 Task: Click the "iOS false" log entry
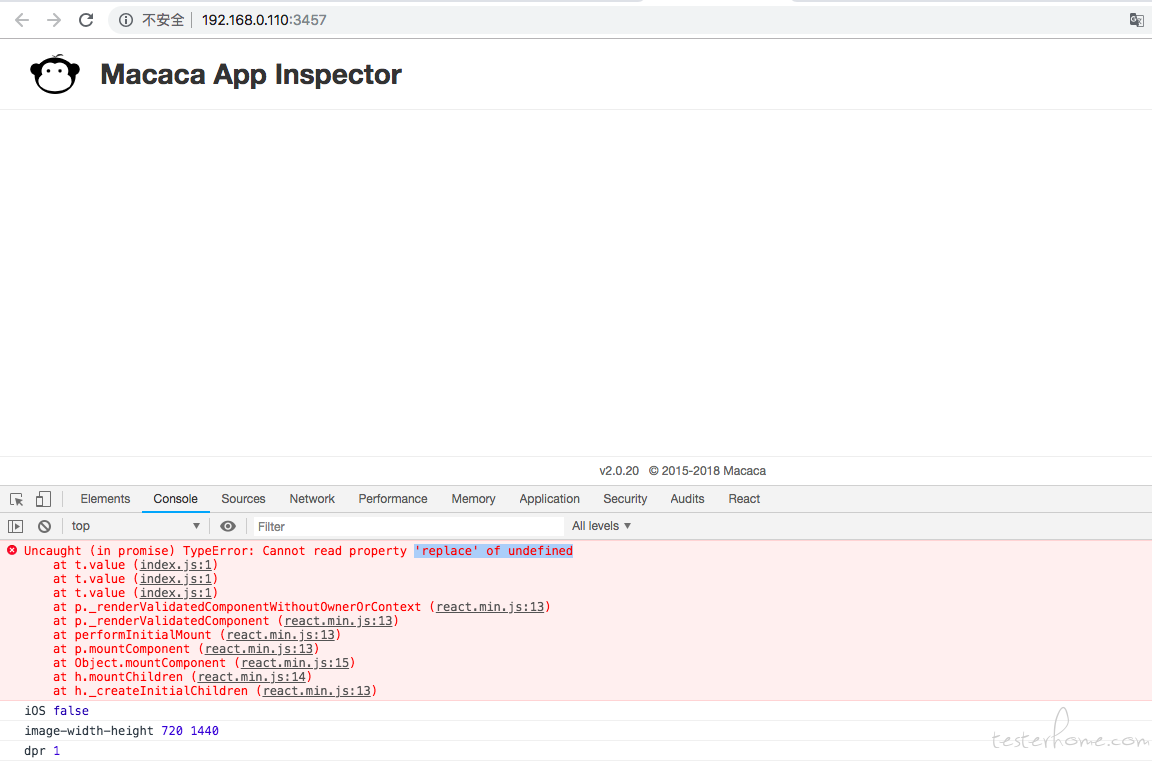(57, 711)
